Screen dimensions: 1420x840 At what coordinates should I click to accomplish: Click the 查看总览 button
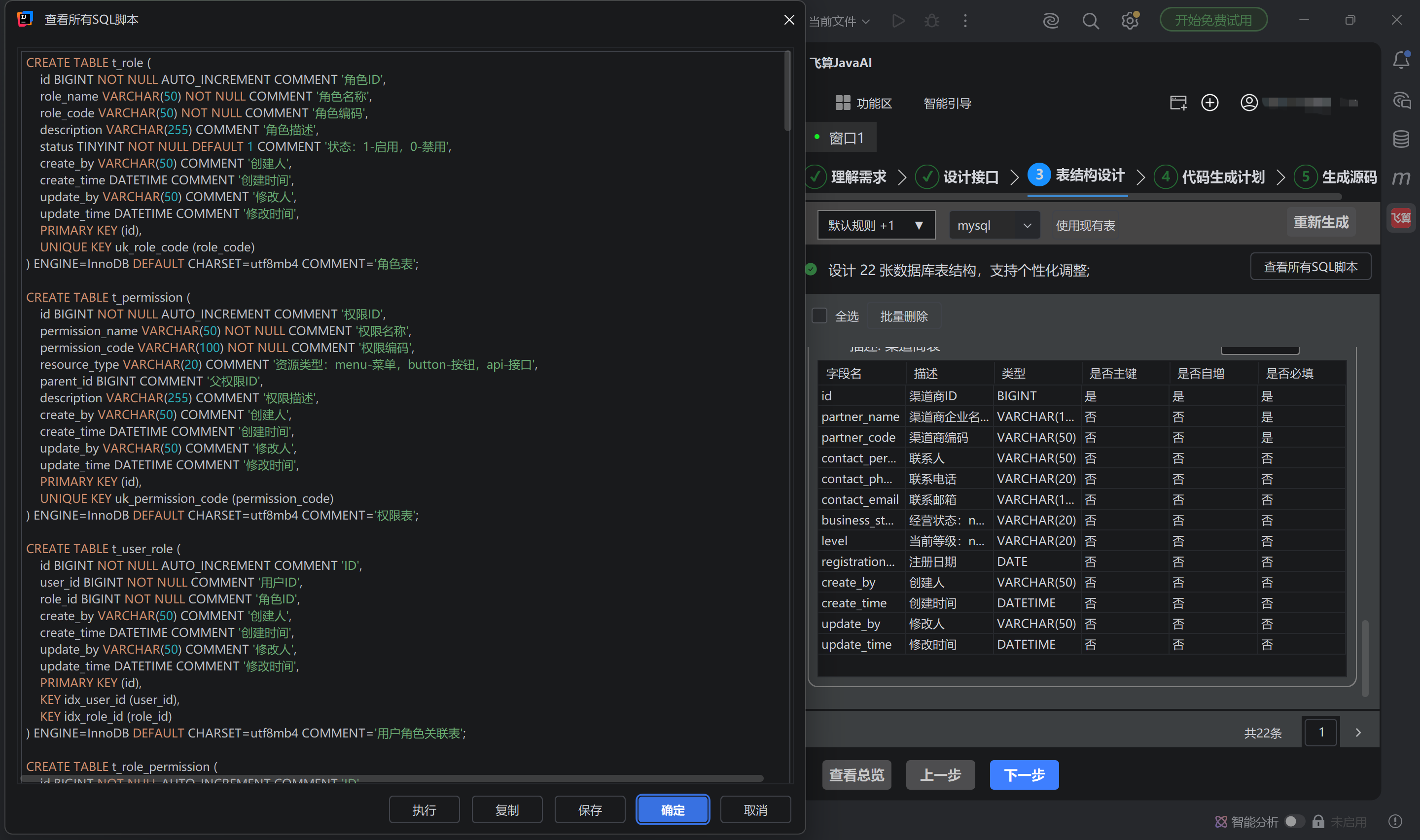(857, 775)
